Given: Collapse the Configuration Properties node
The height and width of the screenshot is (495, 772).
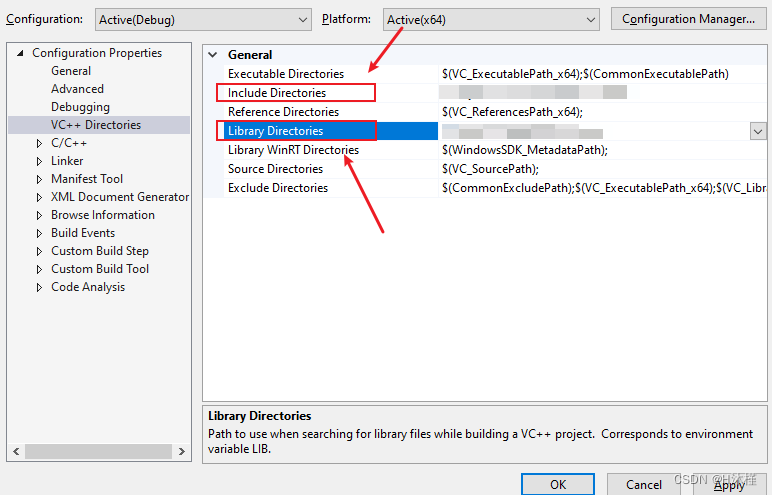Looking at the screenshot, I should 20,54.
